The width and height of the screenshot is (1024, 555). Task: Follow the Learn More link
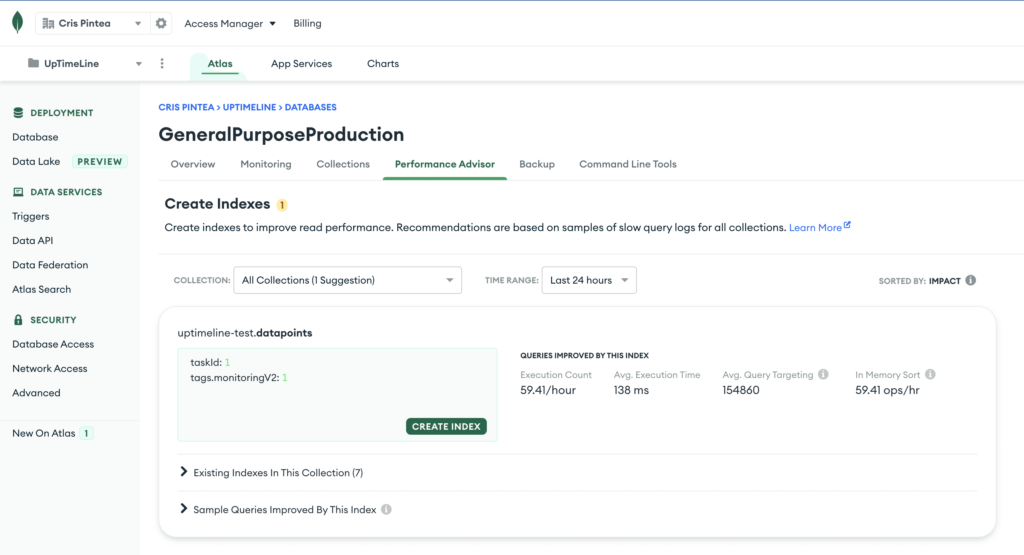click(x=820, y=227)
